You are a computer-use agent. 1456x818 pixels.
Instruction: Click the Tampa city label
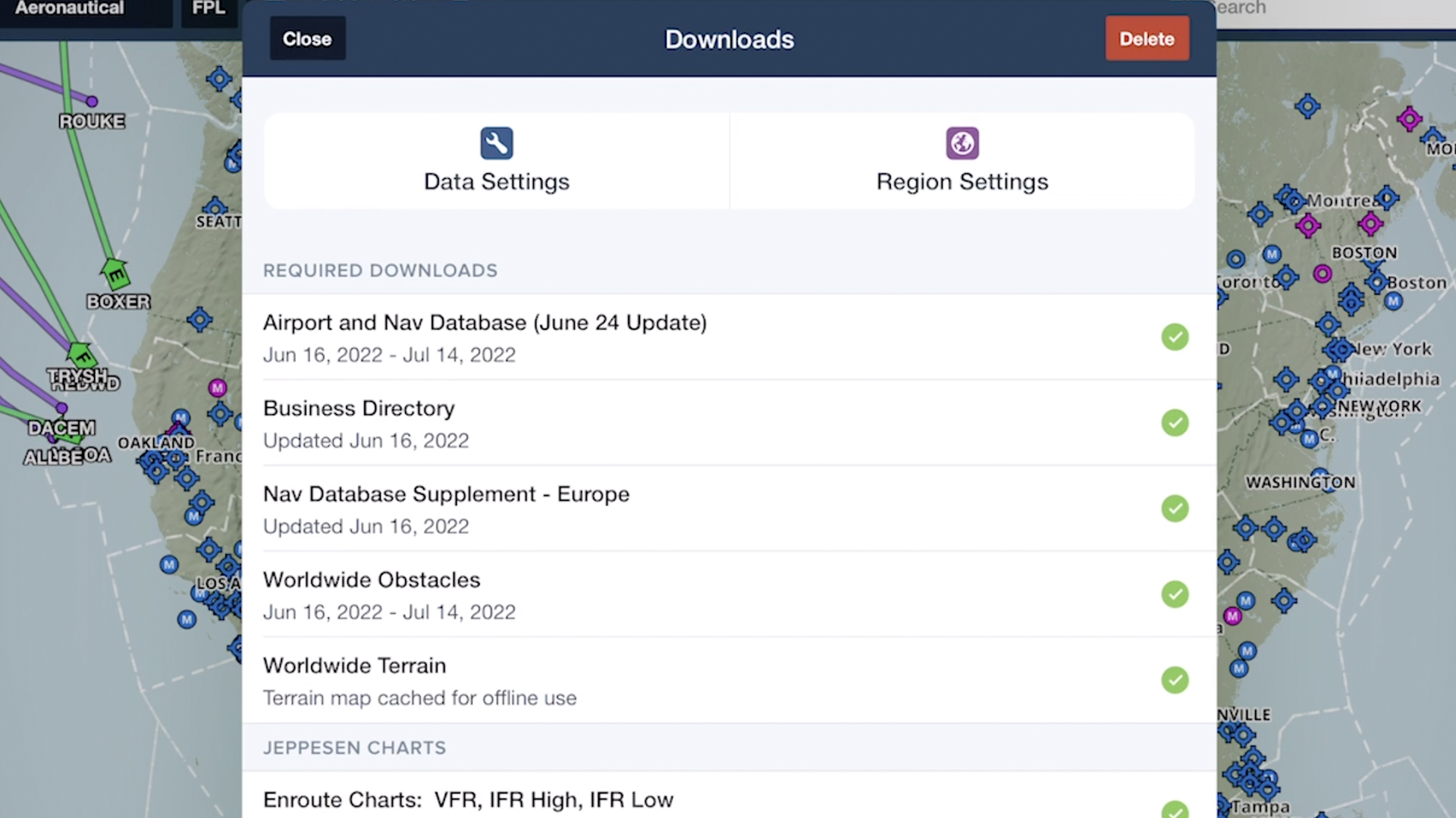point(1261,807)
